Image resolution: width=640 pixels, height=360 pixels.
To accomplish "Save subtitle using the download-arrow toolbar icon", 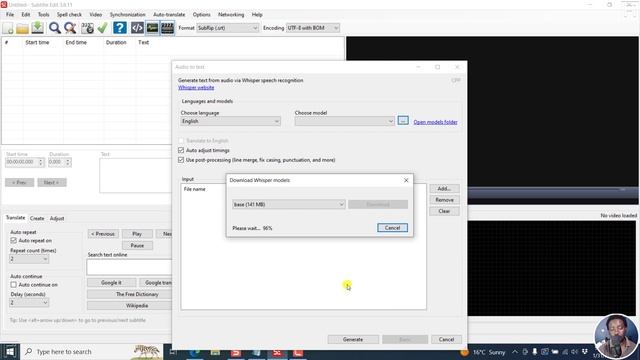I will pyautogui.click(x=38, y=28).
